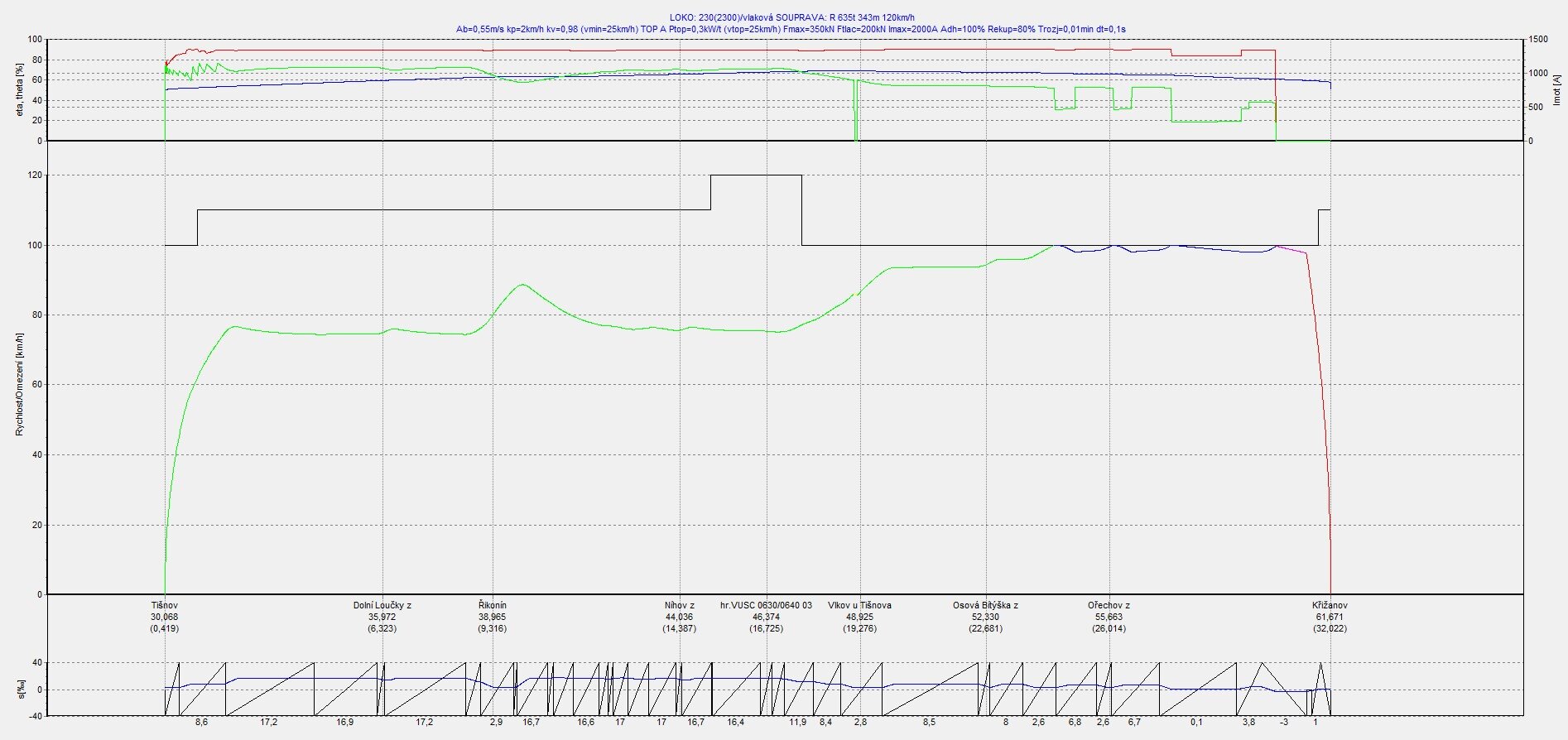1568x740 pixels.
Task: Click the Řikonín station label
Action: 493,605
